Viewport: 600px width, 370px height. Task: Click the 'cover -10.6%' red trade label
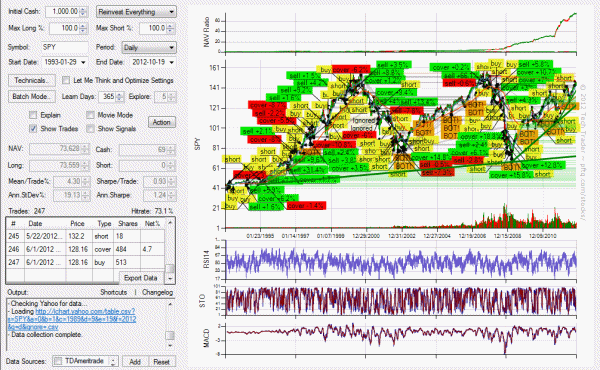334,145
